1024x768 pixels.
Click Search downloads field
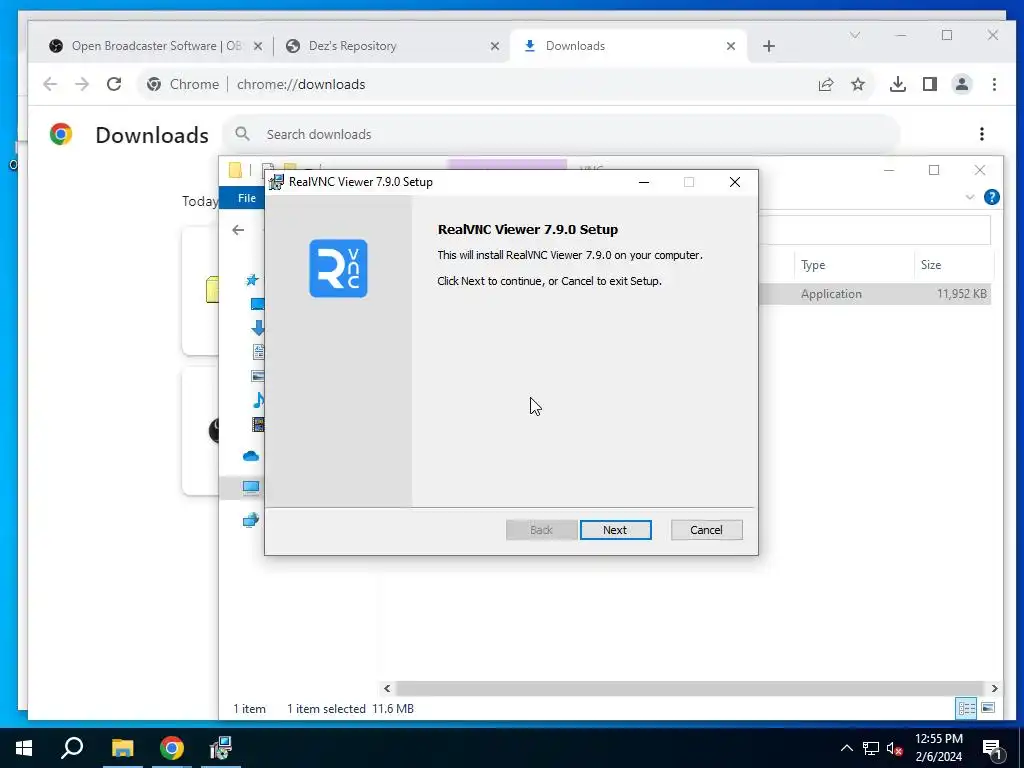(x=562, y=135)
